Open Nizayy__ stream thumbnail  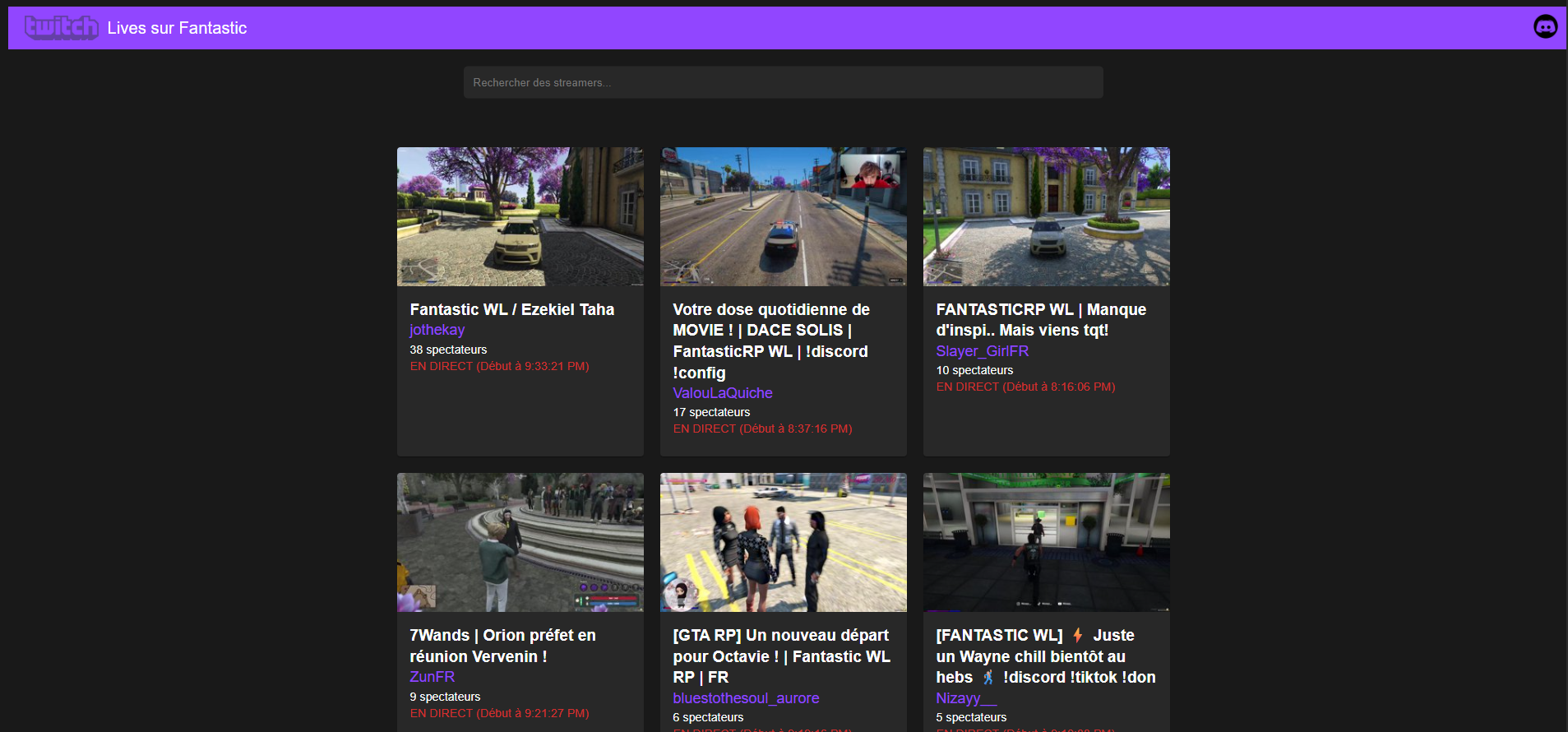[x=1046, y=542]
